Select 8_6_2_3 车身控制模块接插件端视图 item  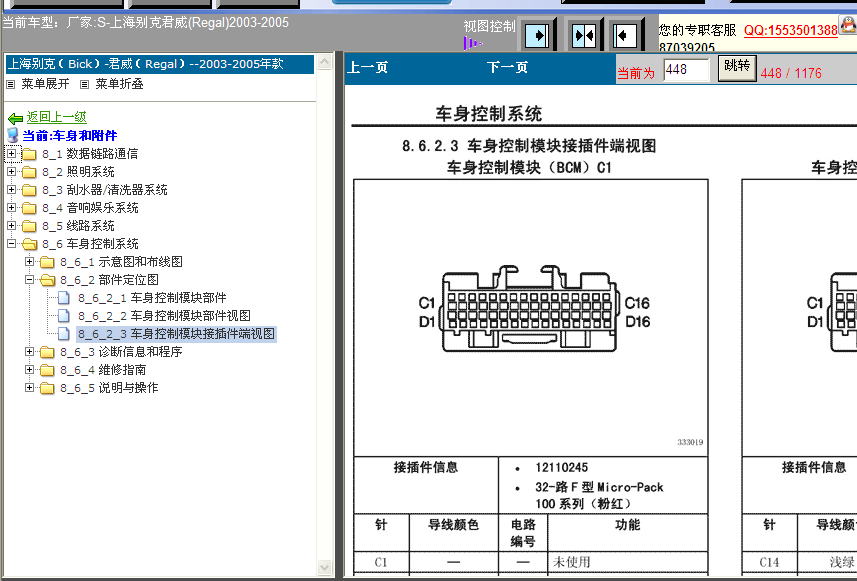pos(177,334)
